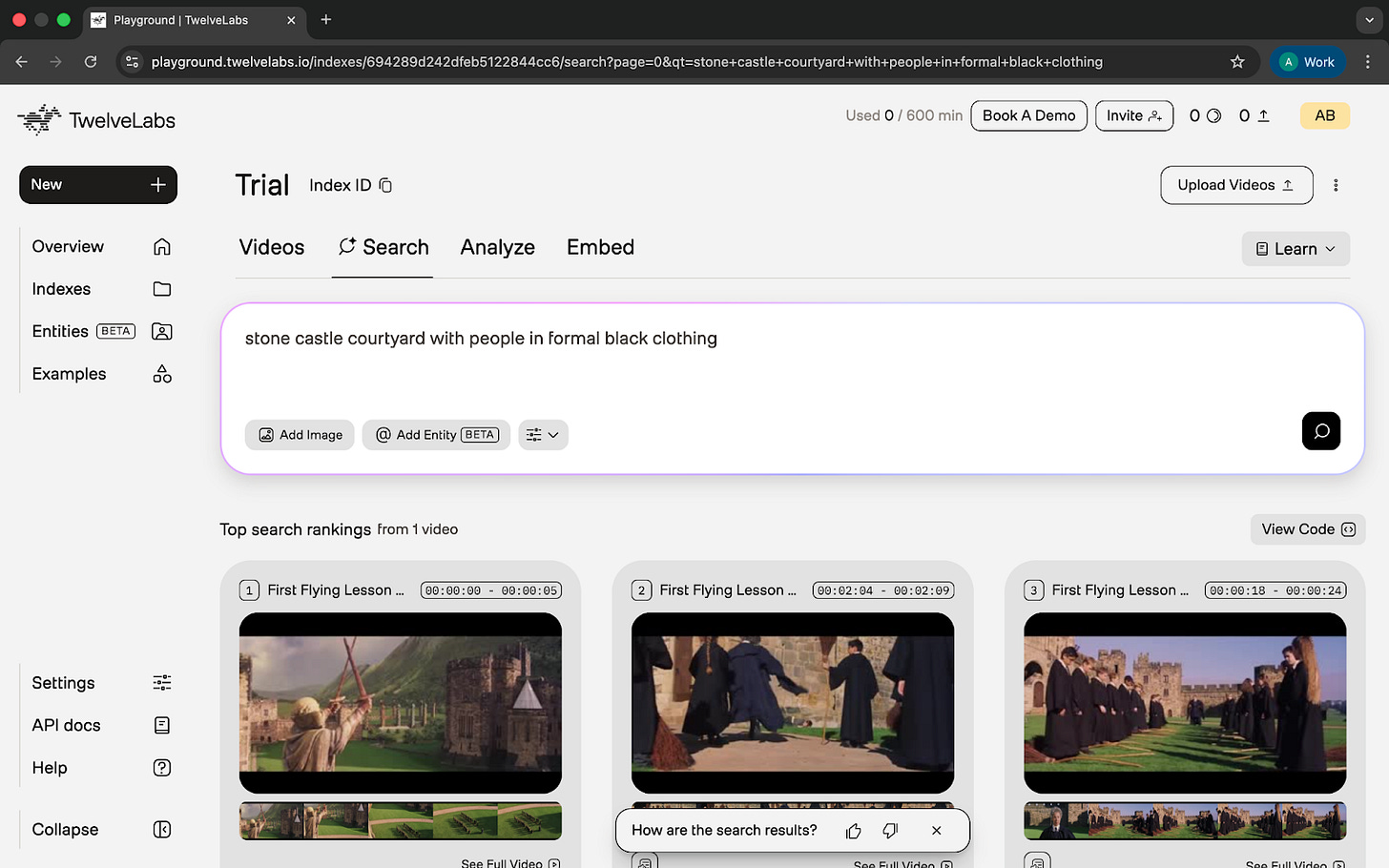Open API docs in the sidebar

click(x=101, y=725)
